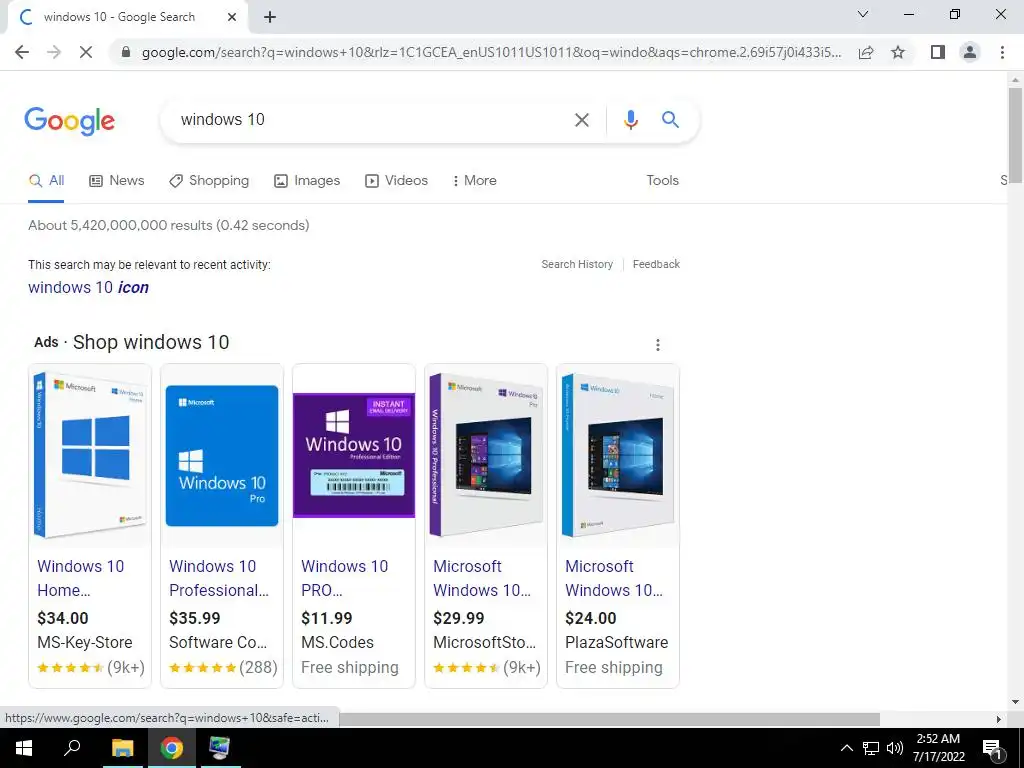This screenshot has width=1024, height=768.
Task: Open network status tray icon
Action: (x=871, y=748)
